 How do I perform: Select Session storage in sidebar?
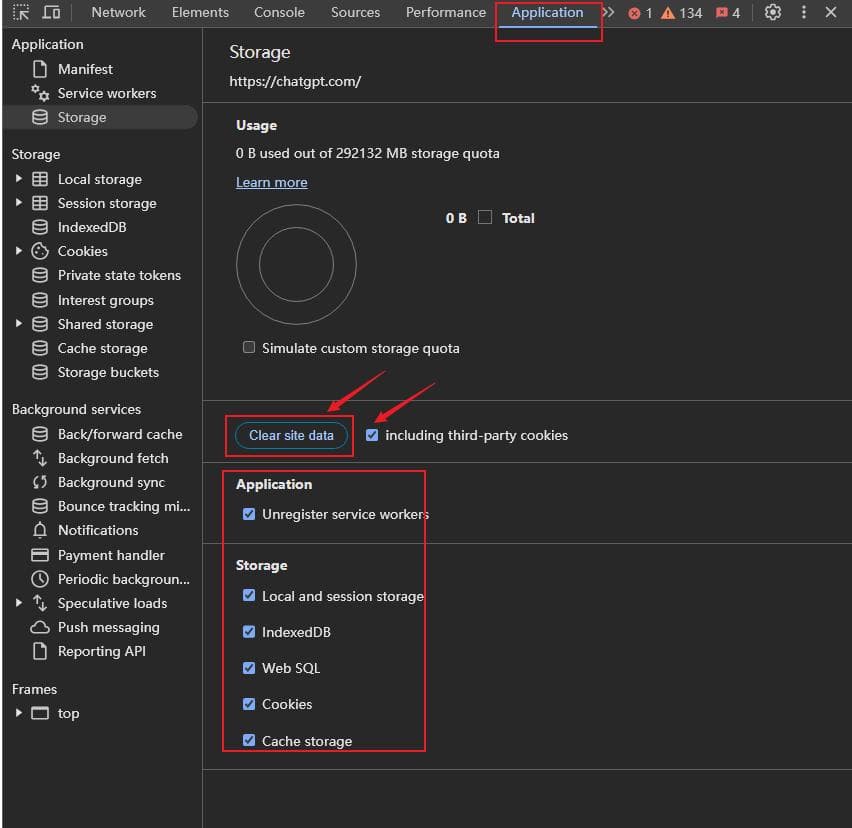click(107, 203)
